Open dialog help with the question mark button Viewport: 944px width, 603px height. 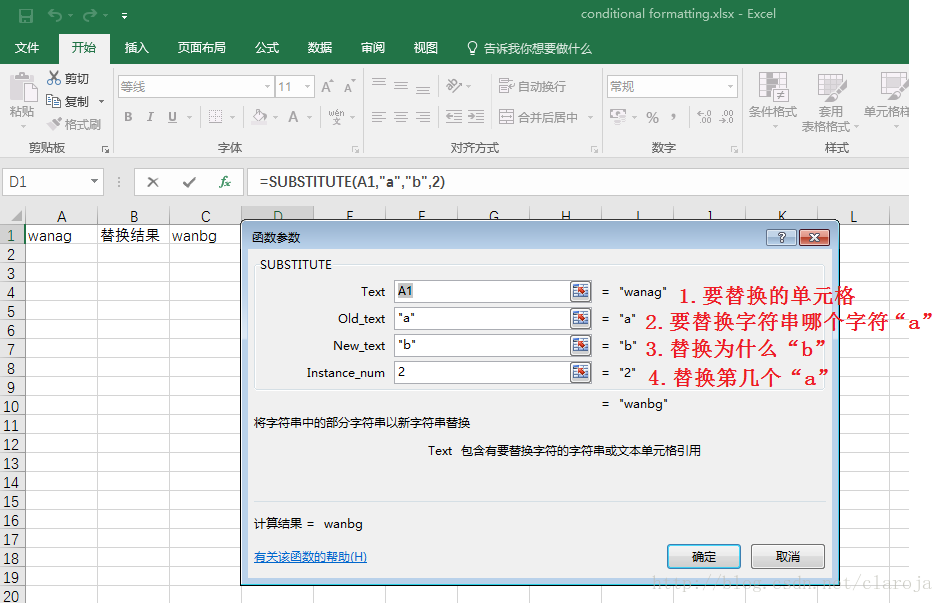780,237
